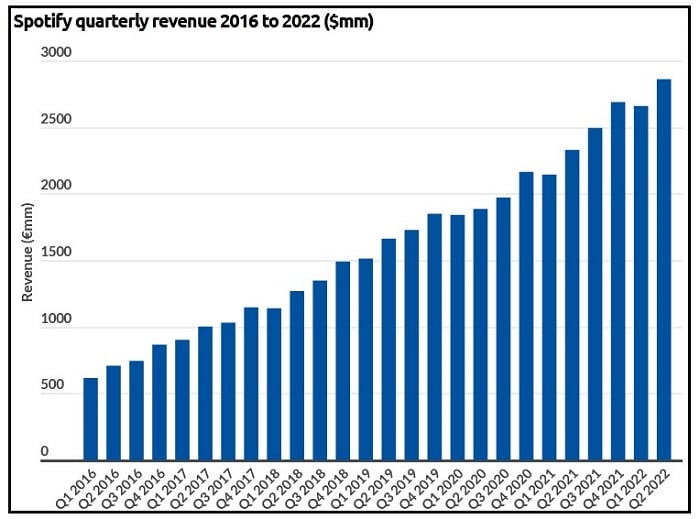The height and width of the screenshot is (519, 700).
Task: Click the 'Q4 2018' x-axis label
Action: coord(329,489)
